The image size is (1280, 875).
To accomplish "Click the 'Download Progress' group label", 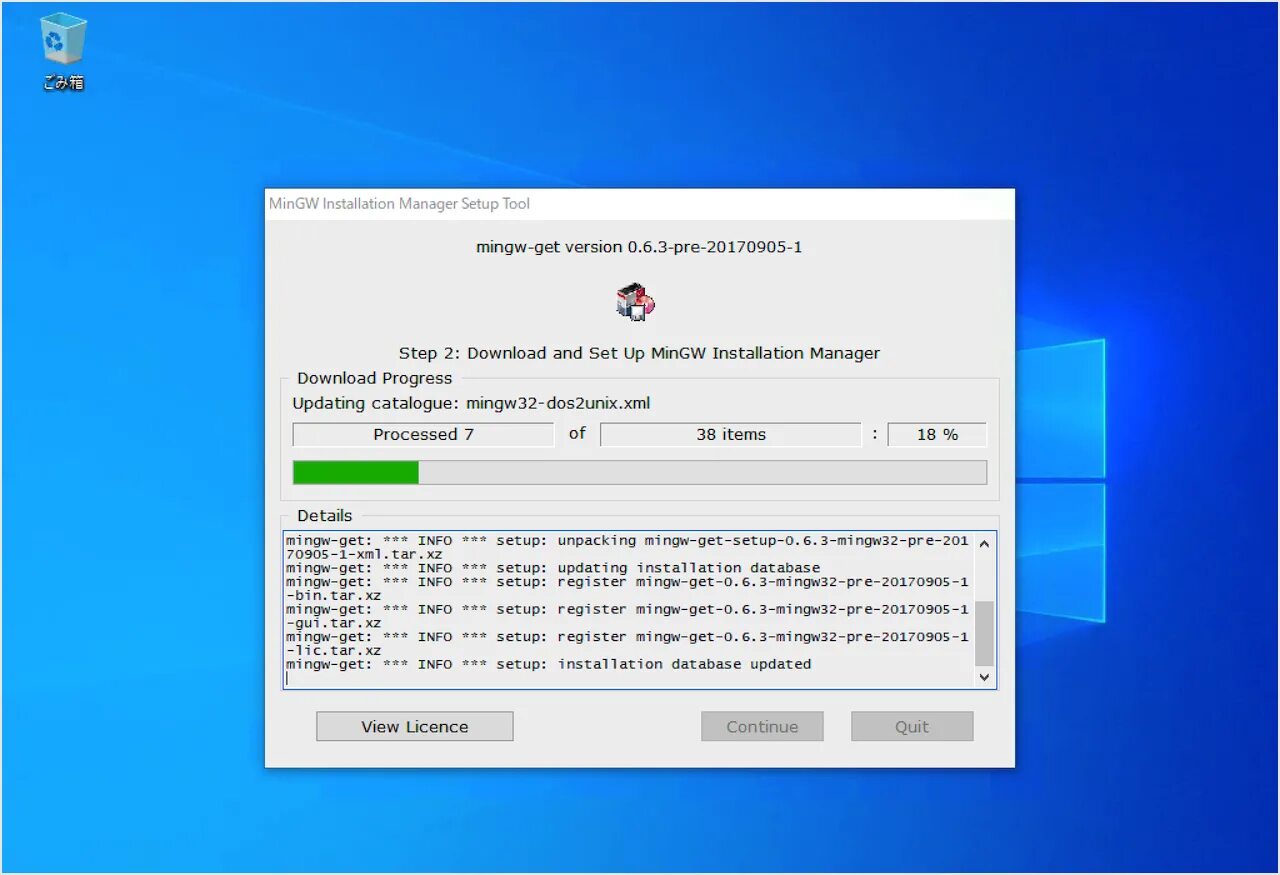I will tap(374, 378).
